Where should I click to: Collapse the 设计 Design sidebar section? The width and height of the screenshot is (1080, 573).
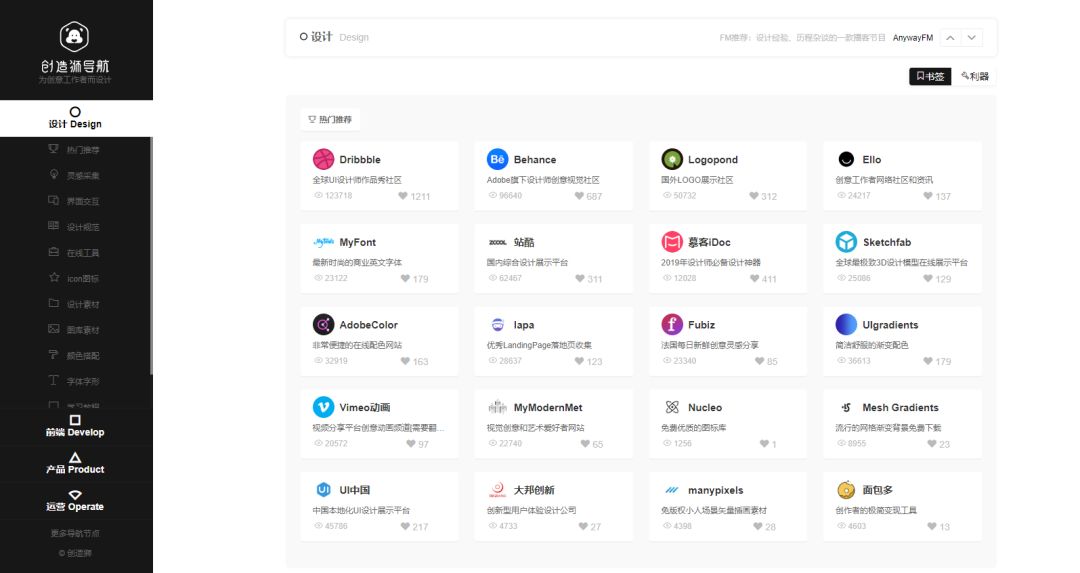pos(75,118)
